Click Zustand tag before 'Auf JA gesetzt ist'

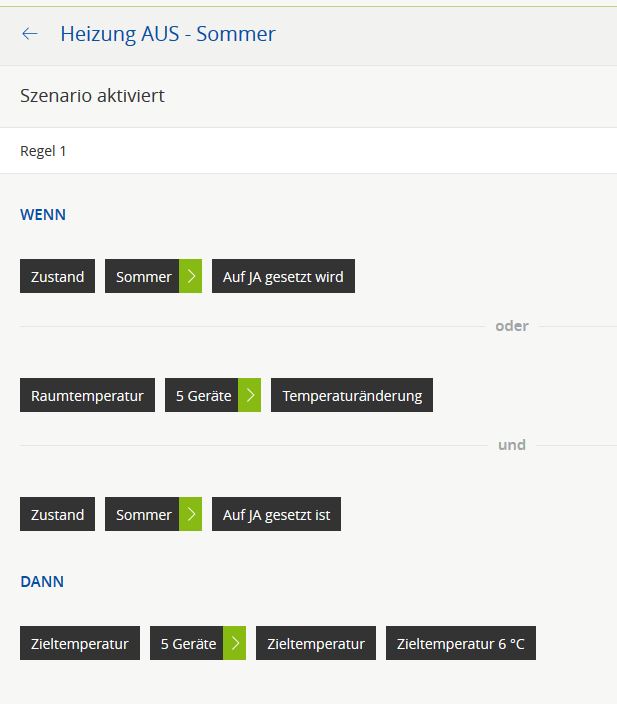point(57,515)
